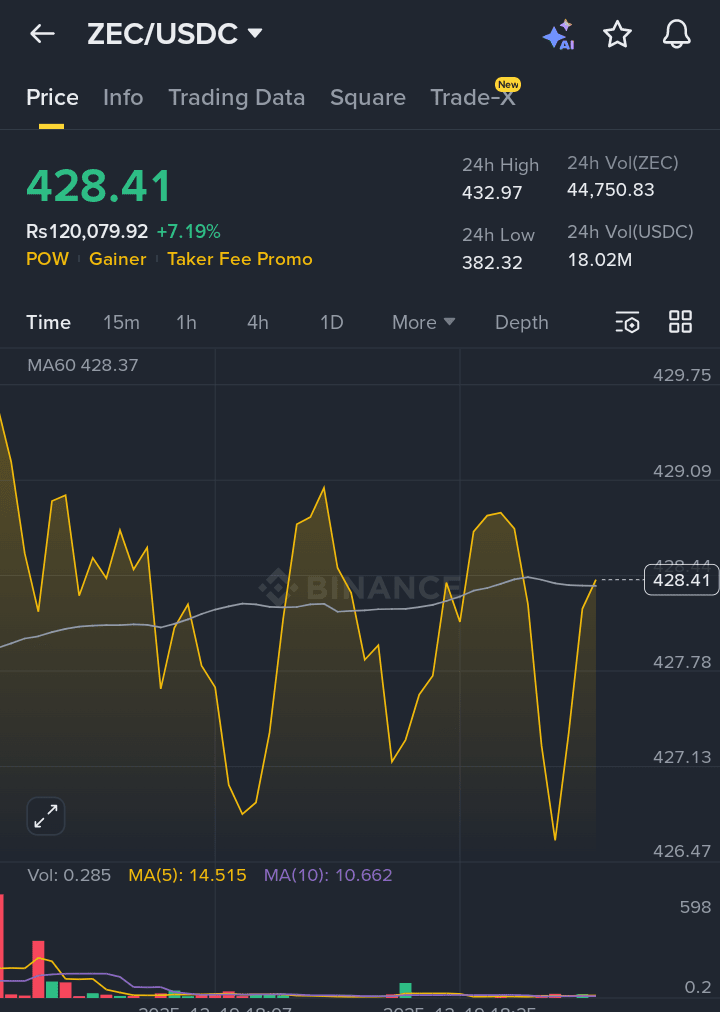Tap the Gainer tag
The width and height of the screenshot is (720, 1012).
tap(117, 259)
